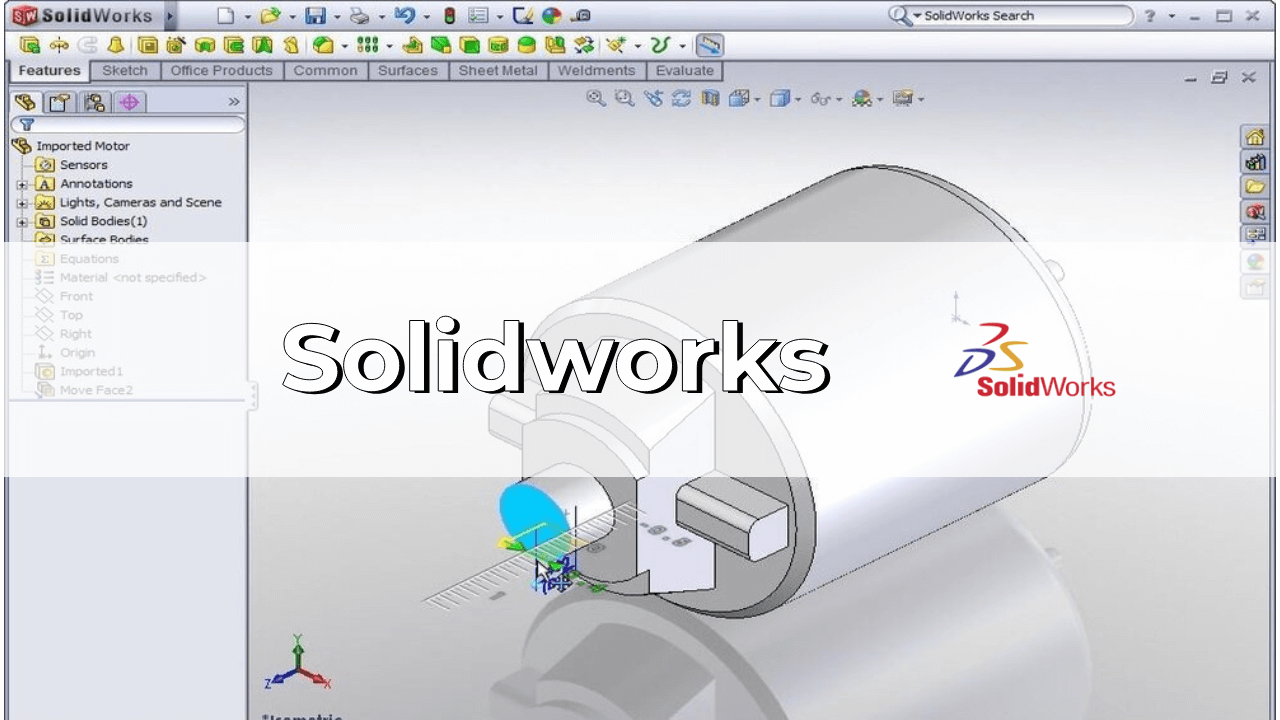The image size is (1280, 720).
Task: Open SolidWorks Resources home icon
Action: [1254, 137]
